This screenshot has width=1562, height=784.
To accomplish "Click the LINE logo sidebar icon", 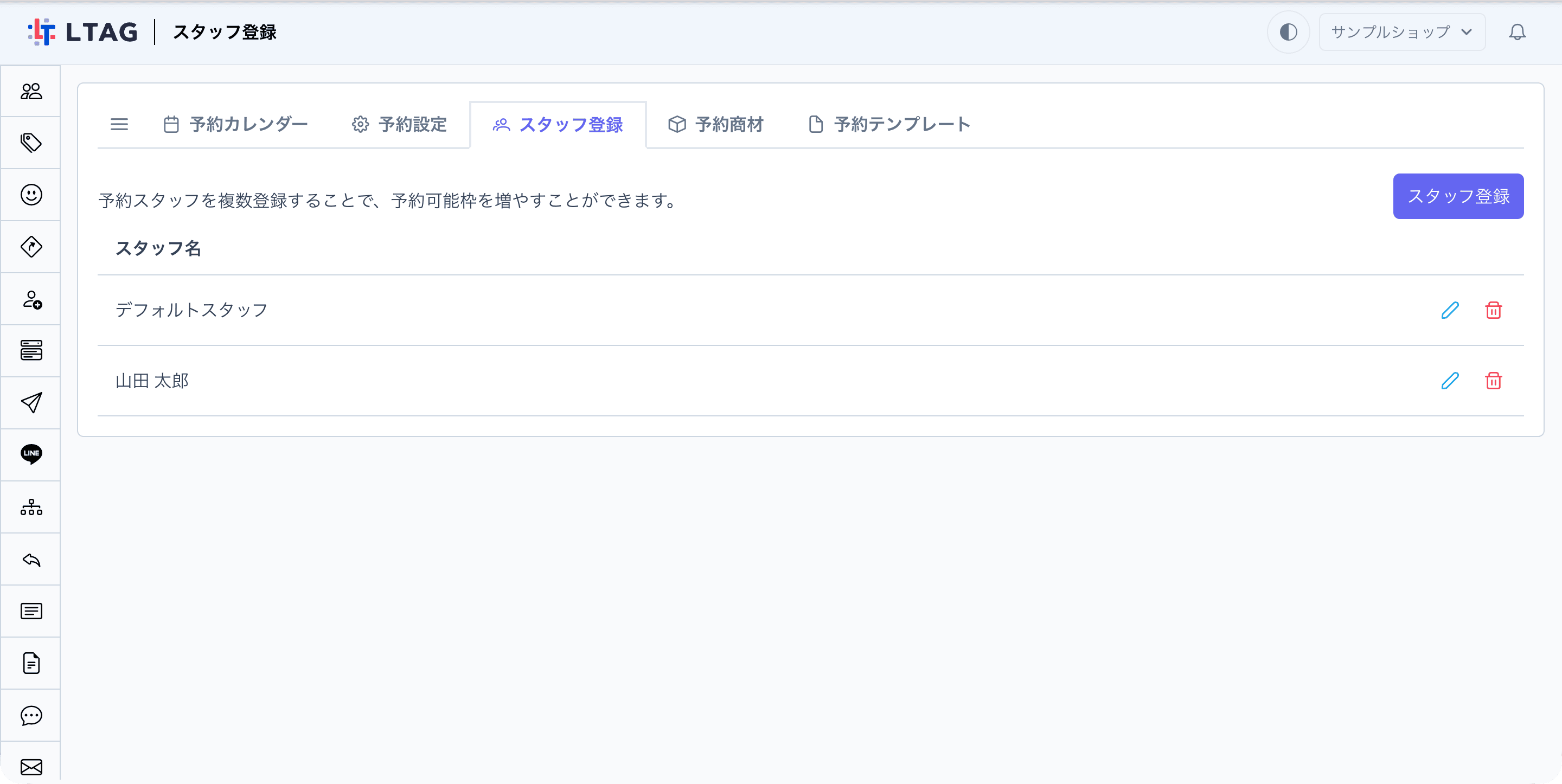I will tap(31, 454).
